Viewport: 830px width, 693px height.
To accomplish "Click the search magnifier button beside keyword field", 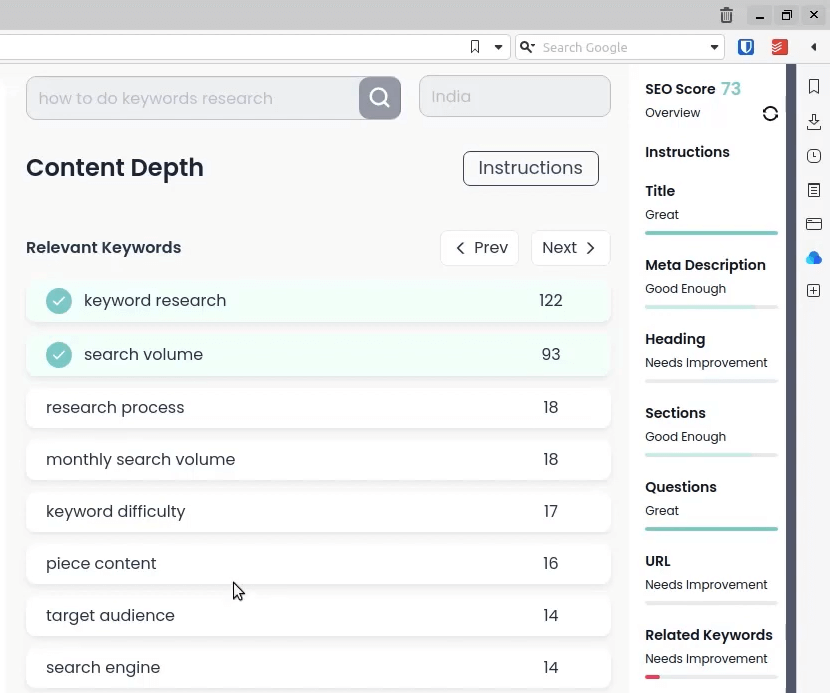I will (380, 98).
